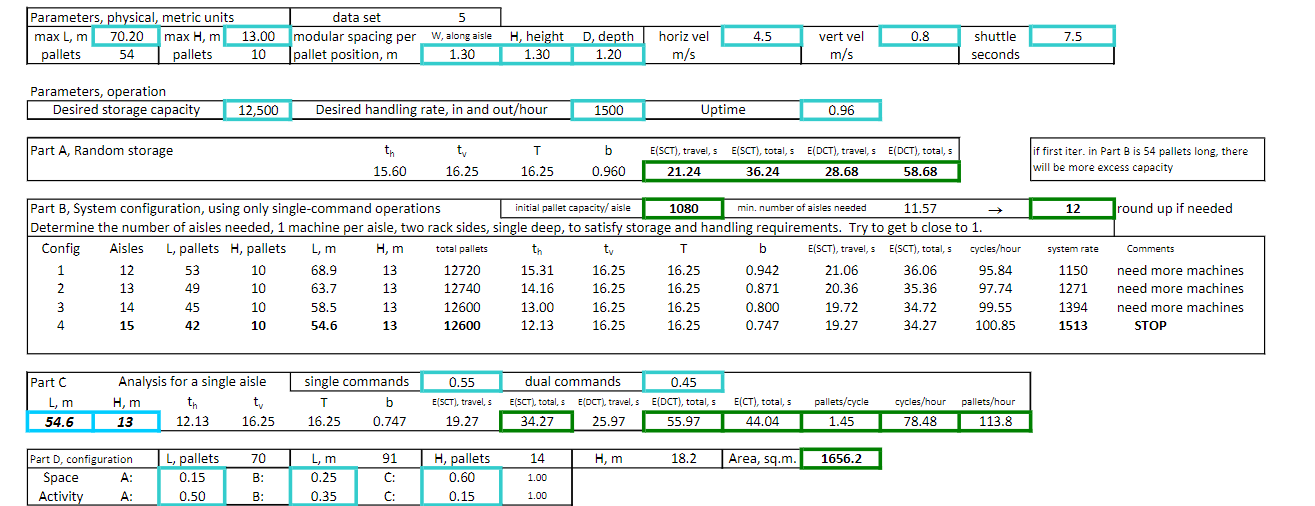Click the E(DCT) travel 28.68 result
The width and height of the screenshot is (1315, 506).
click(x=841, y=171)
